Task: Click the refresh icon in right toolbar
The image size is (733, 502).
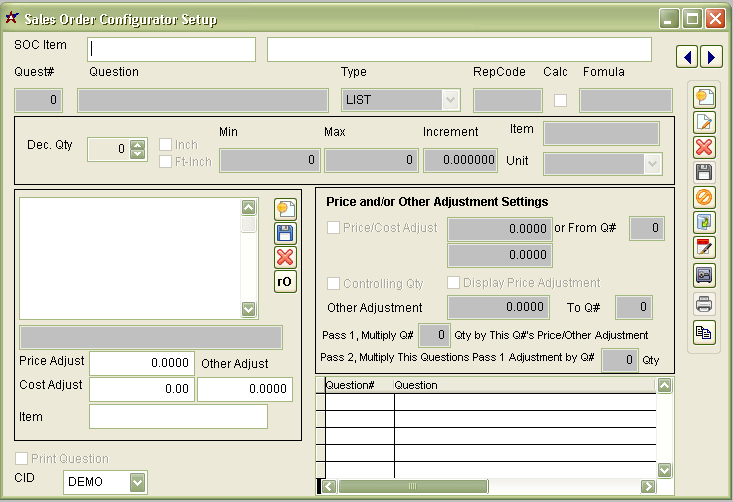Action: 705,222
